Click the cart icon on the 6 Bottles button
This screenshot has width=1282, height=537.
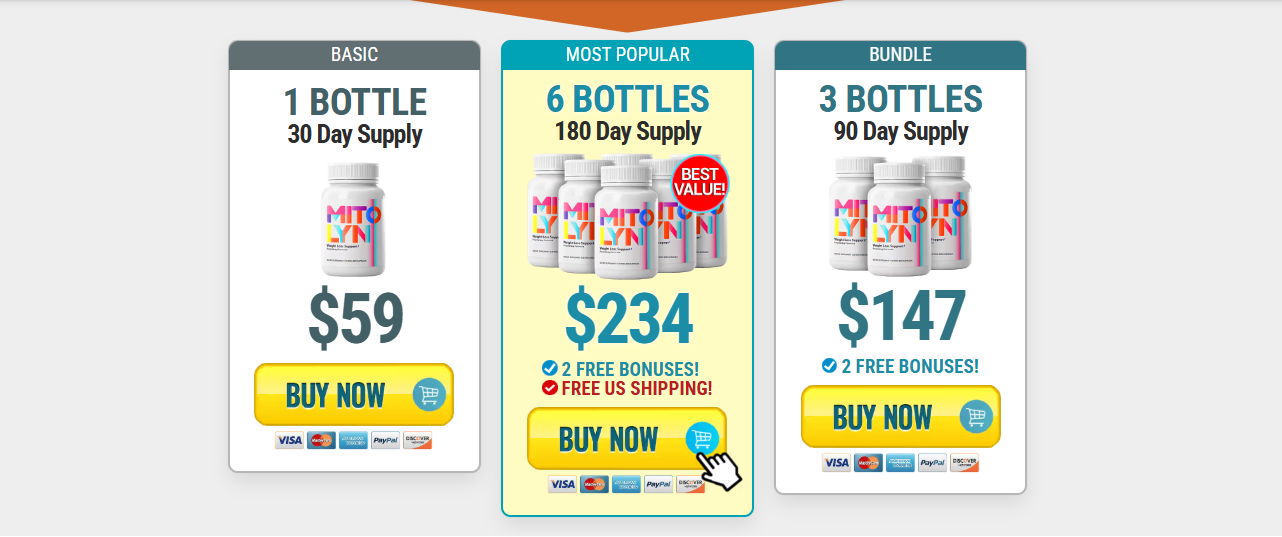point(702,438)
